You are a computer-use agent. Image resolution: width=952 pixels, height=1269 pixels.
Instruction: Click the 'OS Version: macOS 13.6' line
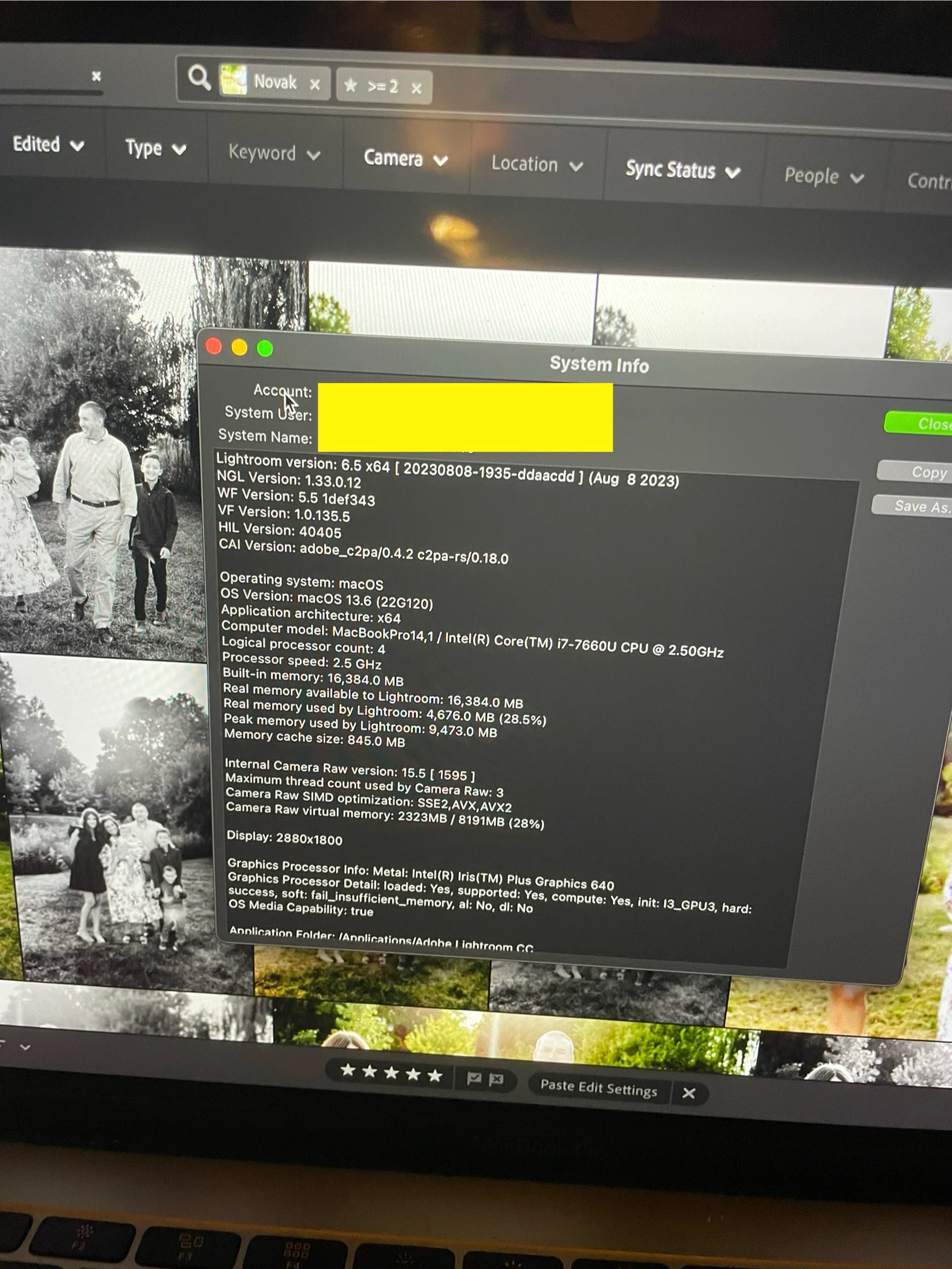tap(327, 600)
